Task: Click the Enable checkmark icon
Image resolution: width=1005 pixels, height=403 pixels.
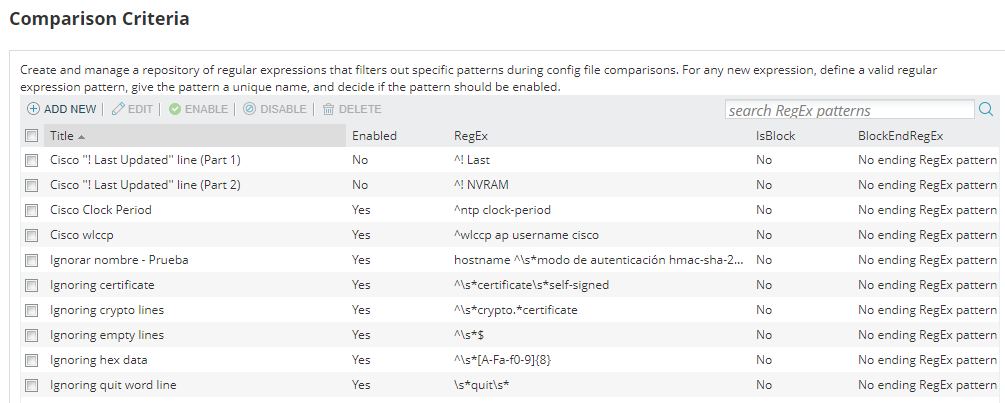Action: tap(175, 109)
